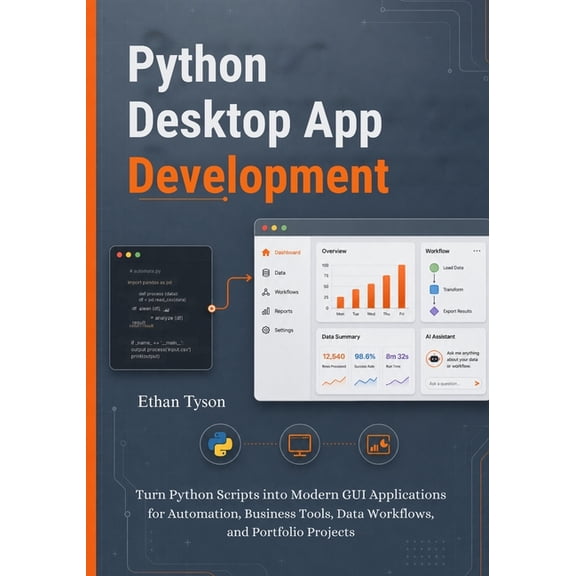
Task: Click the tallest Fri bar in Overview chart
Action: 402,286
